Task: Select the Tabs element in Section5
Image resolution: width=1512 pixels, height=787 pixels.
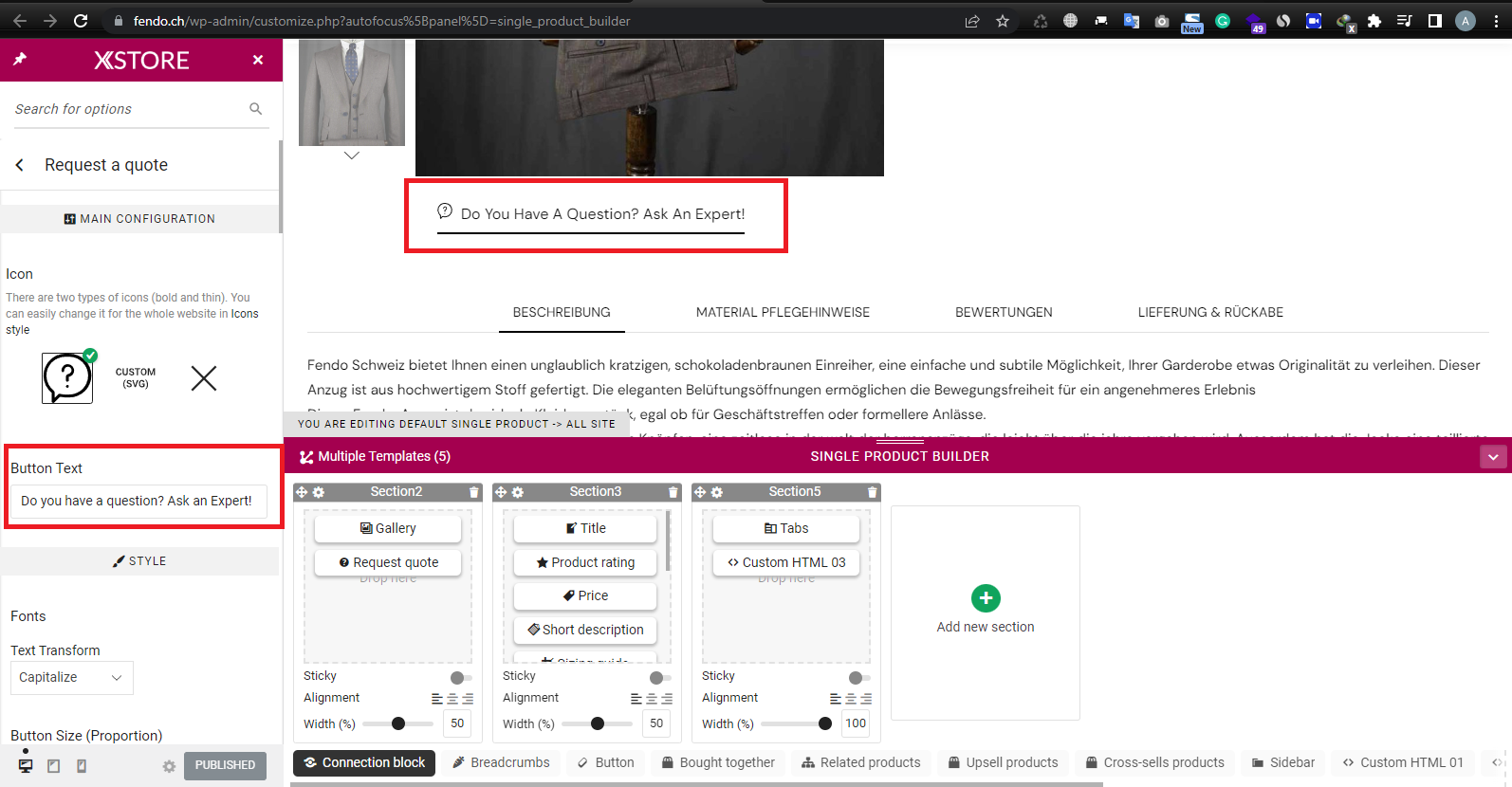Action: 786,528
